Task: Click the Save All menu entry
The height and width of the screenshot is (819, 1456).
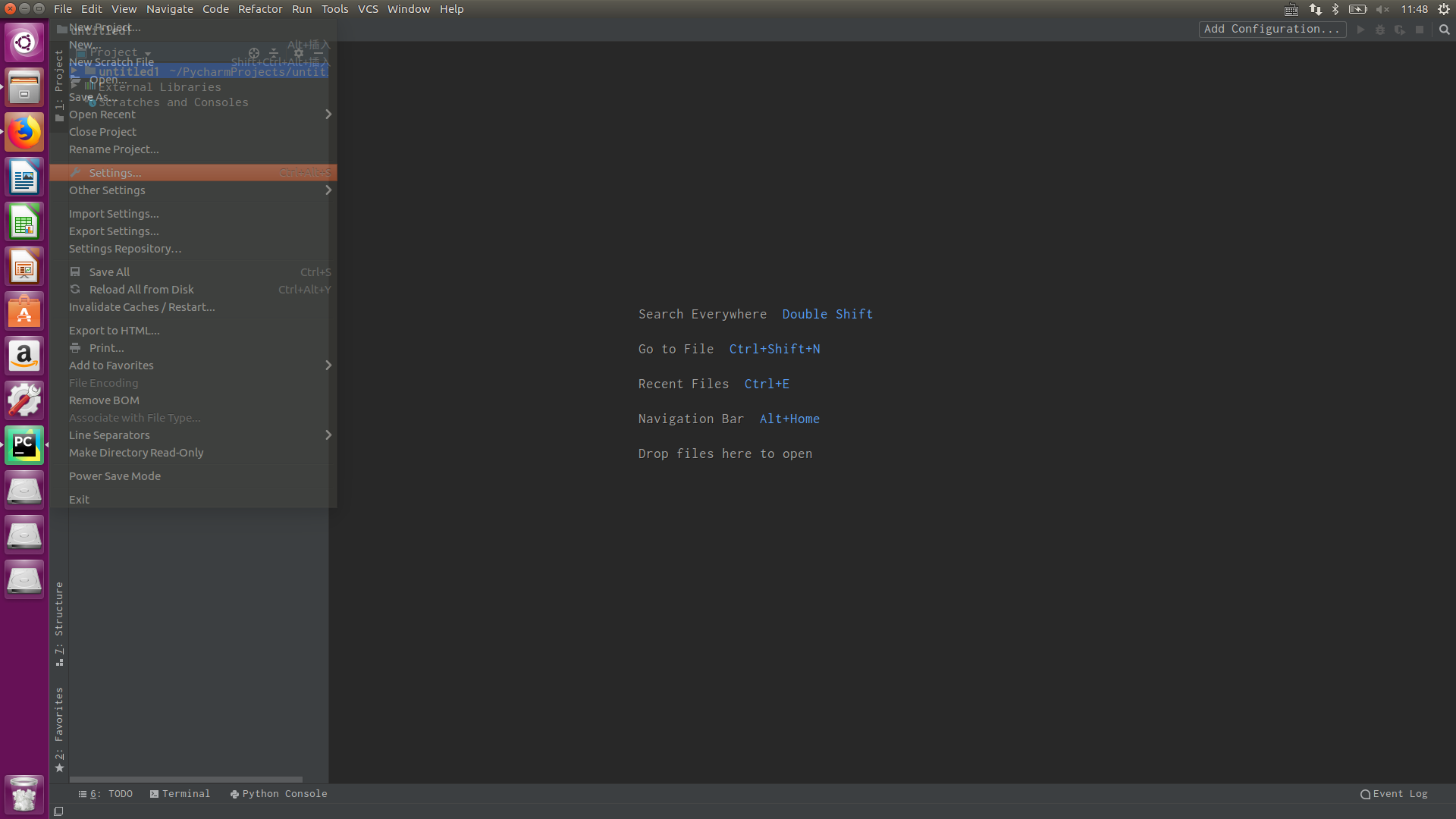Action: (x=109, y=272)
